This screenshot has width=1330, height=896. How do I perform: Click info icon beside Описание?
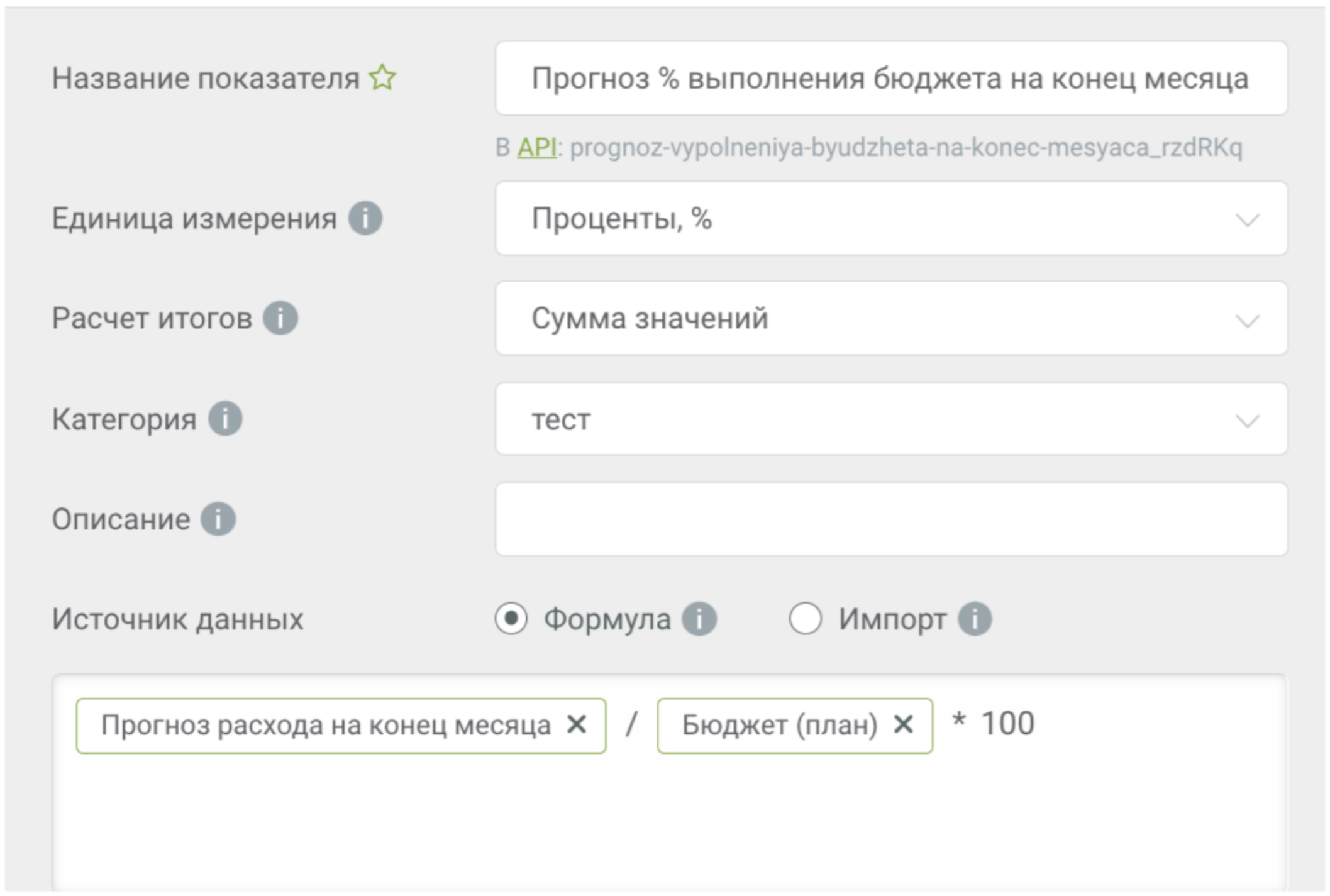(218, 519)
